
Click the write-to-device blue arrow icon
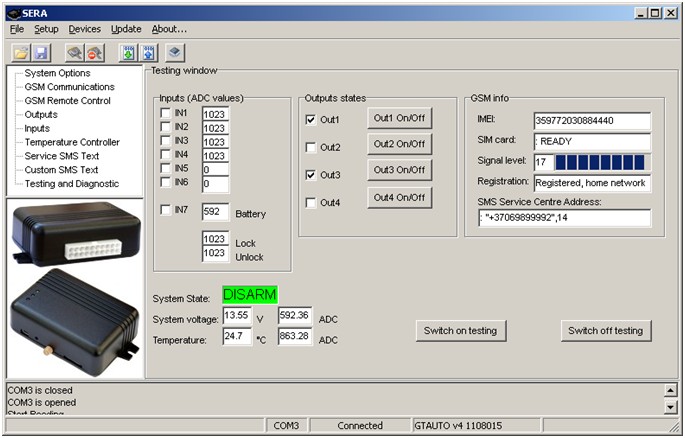[x=149, y=53]
